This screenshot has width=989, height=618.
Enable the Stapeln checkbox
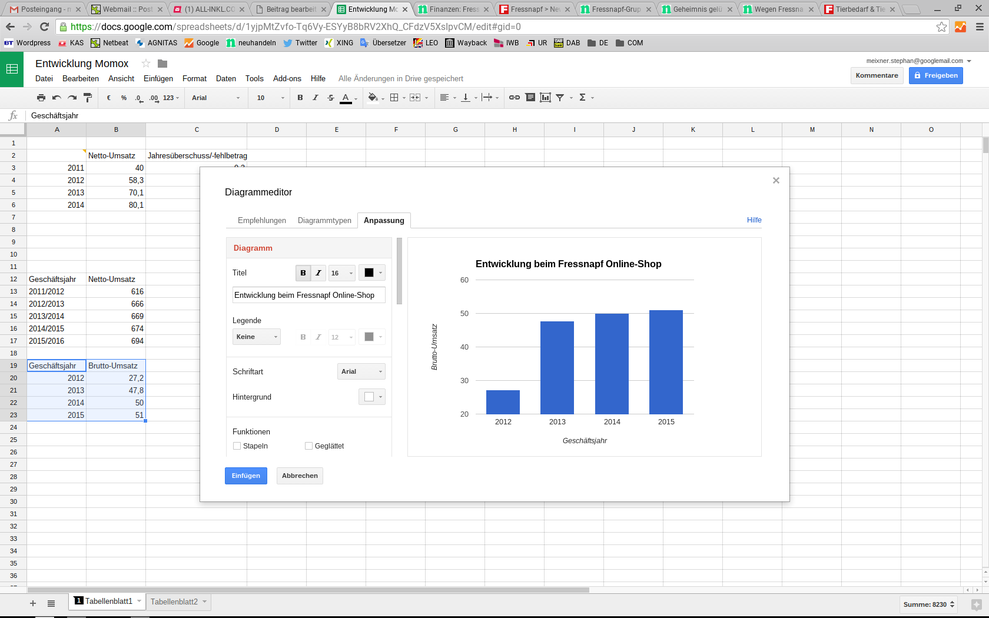[237, 446]
